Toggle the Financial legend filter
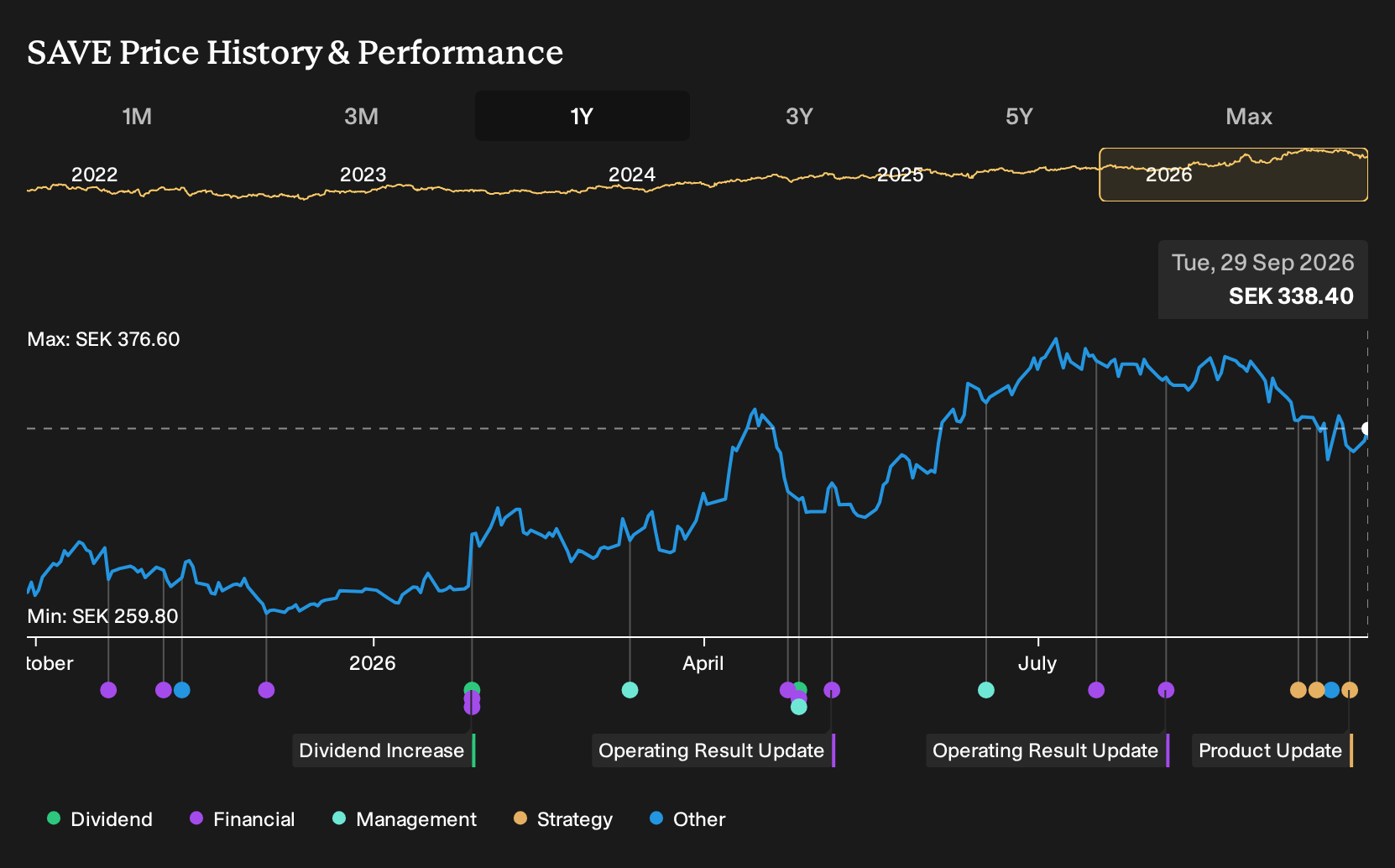This screenshot has height=868, width=1395. (242, 819)
